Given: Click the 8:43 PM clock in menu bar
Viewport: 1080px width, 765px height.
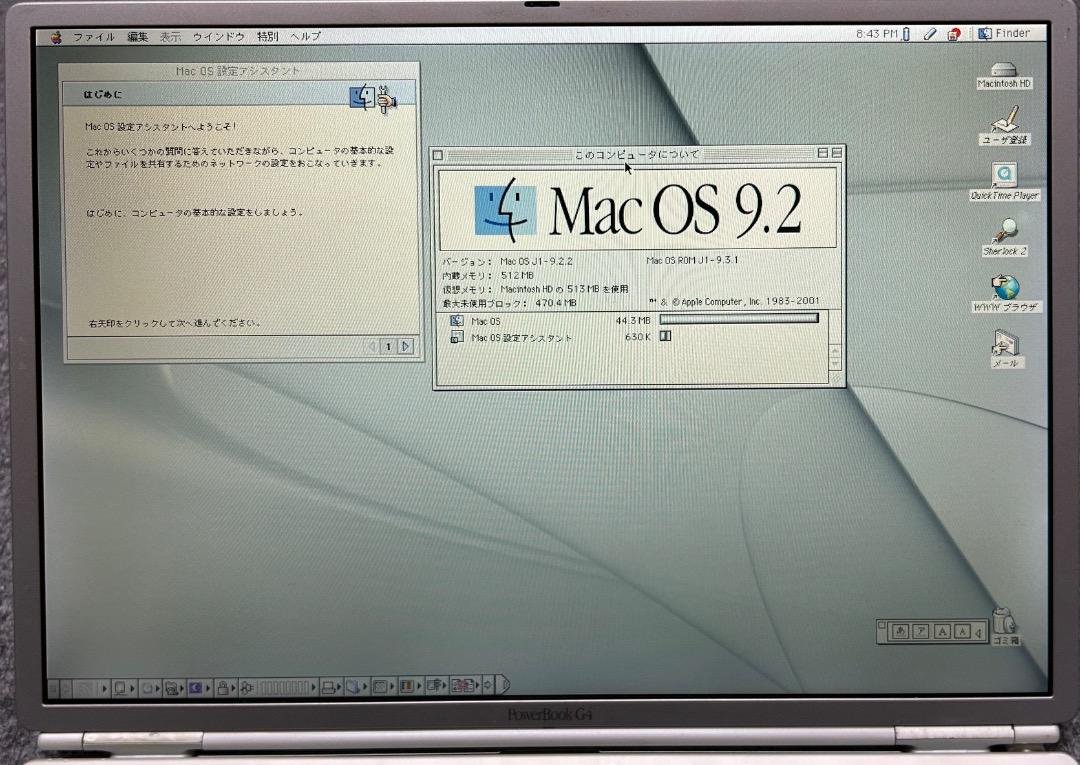Looking at the screenshot, I should [877, 34].
